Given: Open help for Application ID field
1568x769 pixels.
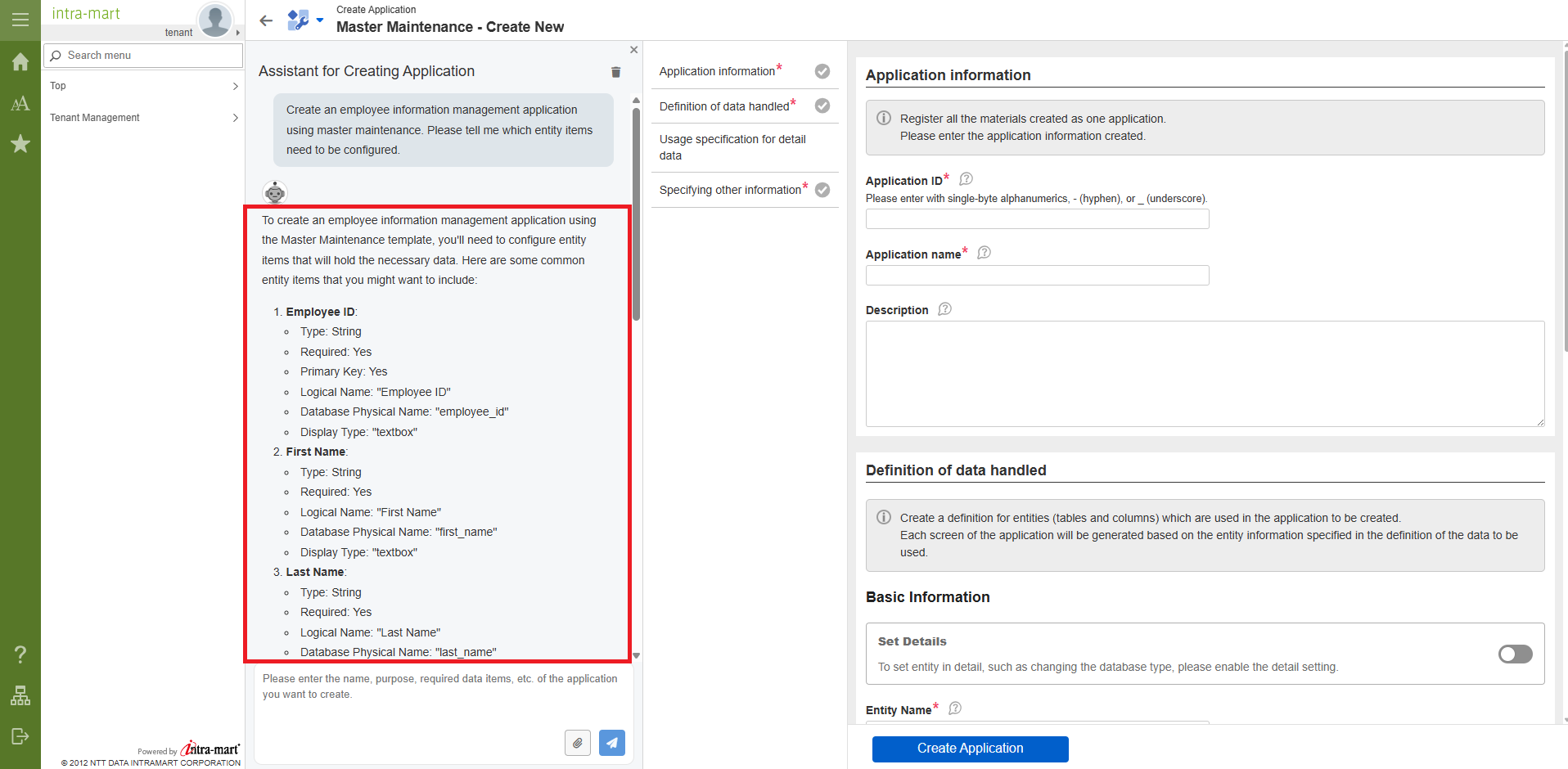Looking at the screenshot, I should tap(966, 179).
